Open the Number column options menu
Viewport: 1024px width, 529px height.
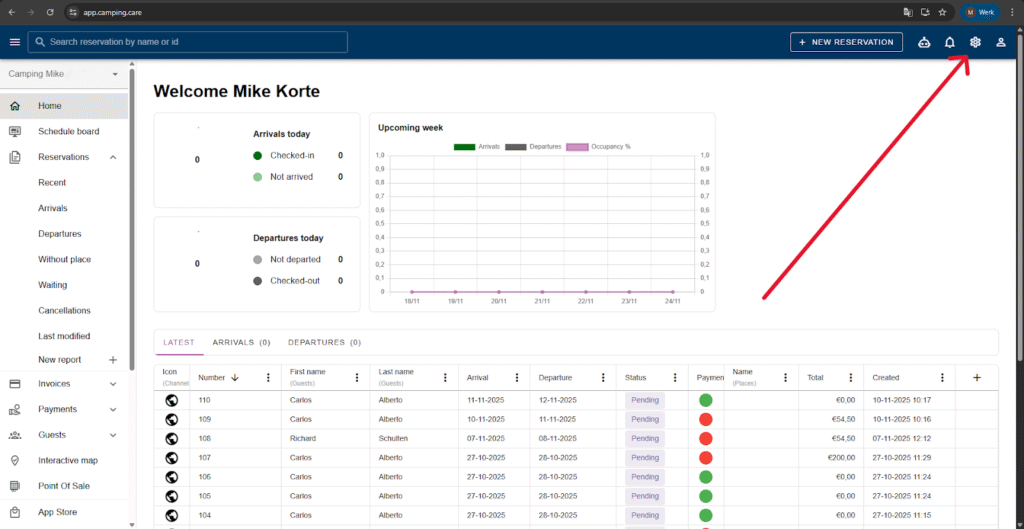268,378
